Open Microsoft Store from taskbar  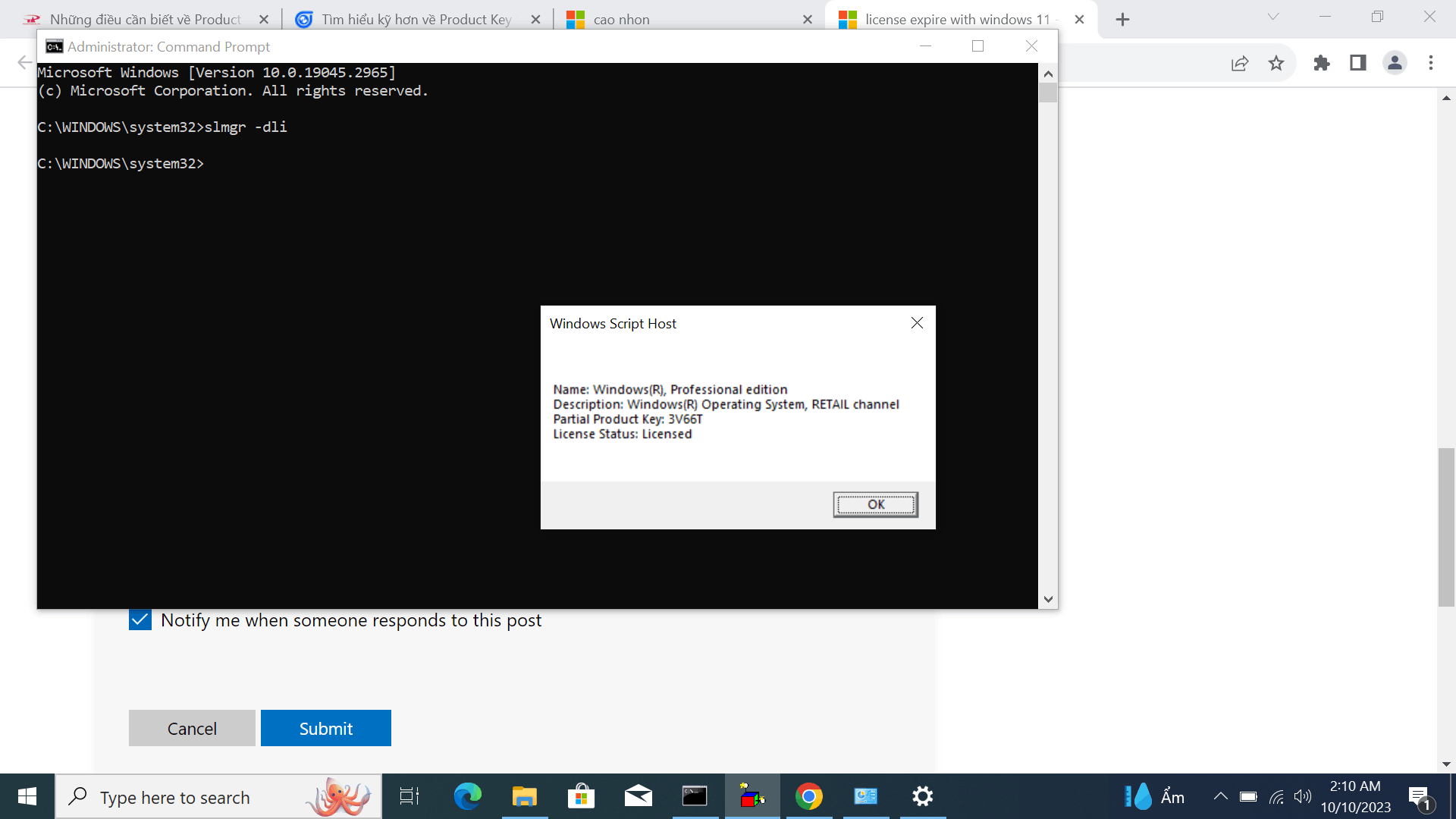tap(581, 796)
